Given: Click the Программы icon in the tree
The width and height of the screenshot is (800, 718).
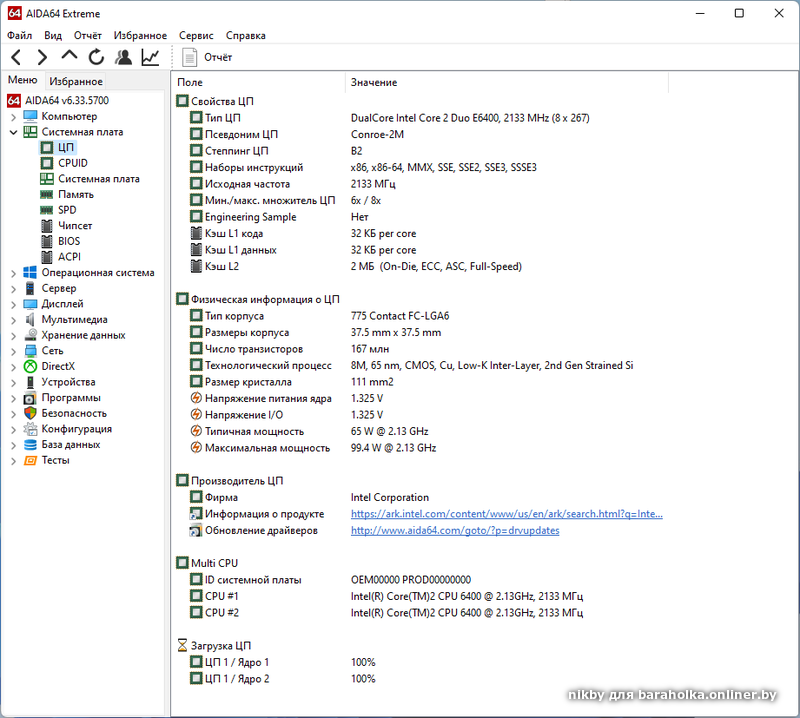Looking at the screenshot, I should 30,398.
